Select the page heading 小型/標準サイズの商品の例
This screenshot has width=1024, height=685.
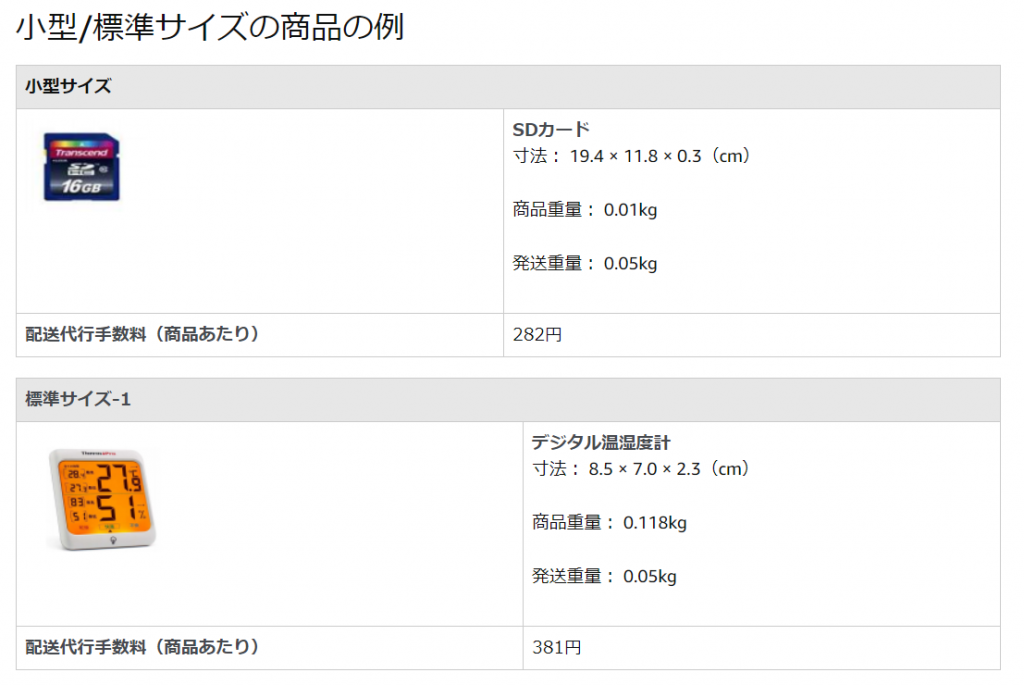click(x=210, y=28)
